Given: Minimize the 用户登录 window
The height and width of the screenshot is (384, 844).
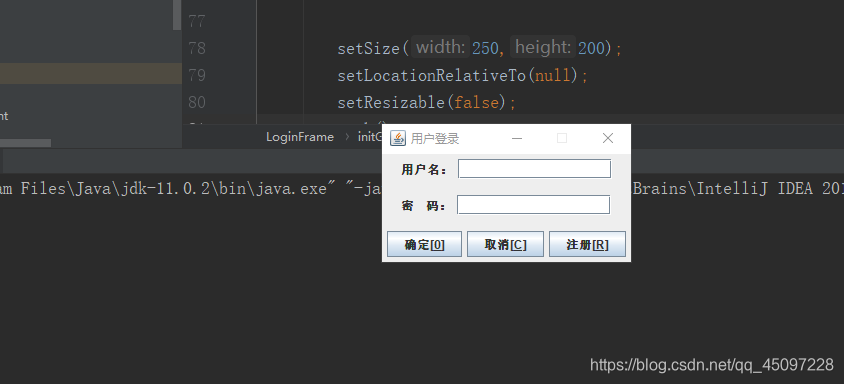Looking at the screenshot, I should click(517, 138).
